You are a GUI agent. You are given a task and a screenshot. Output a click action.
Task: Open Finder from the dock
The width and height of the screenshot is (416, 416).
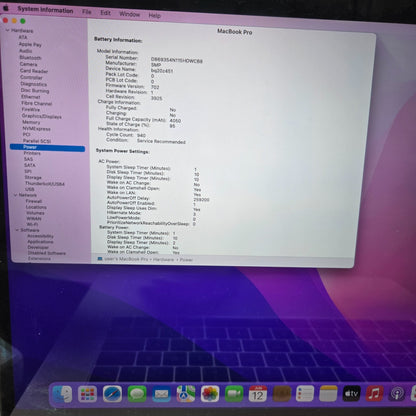(x=62, y=394)
